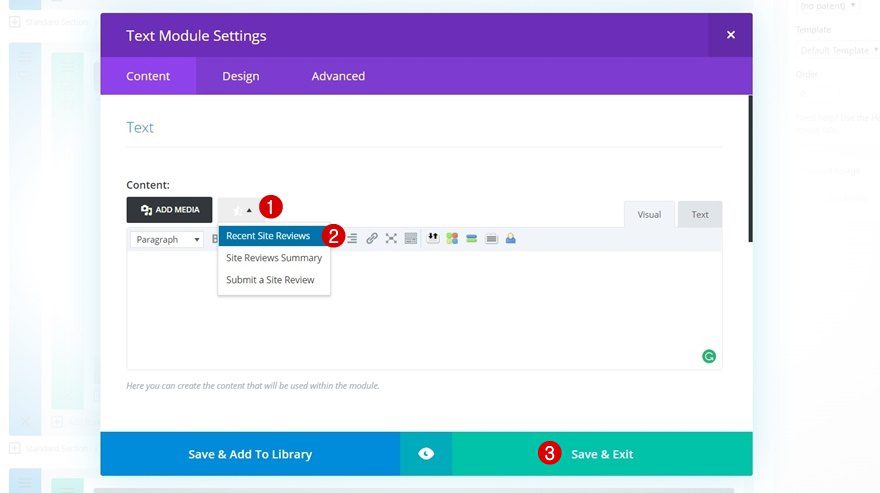Viewport: 880px width, 493px height.
Task: Click the right-align icon in editor toolbar
Action: [352, 239]
